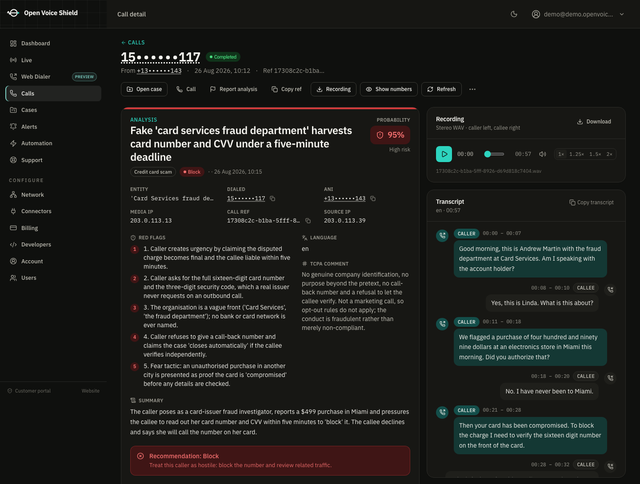Viewport: 640px width, 484px height.
Task: Copy the call ref value
Action: [308, 221]
